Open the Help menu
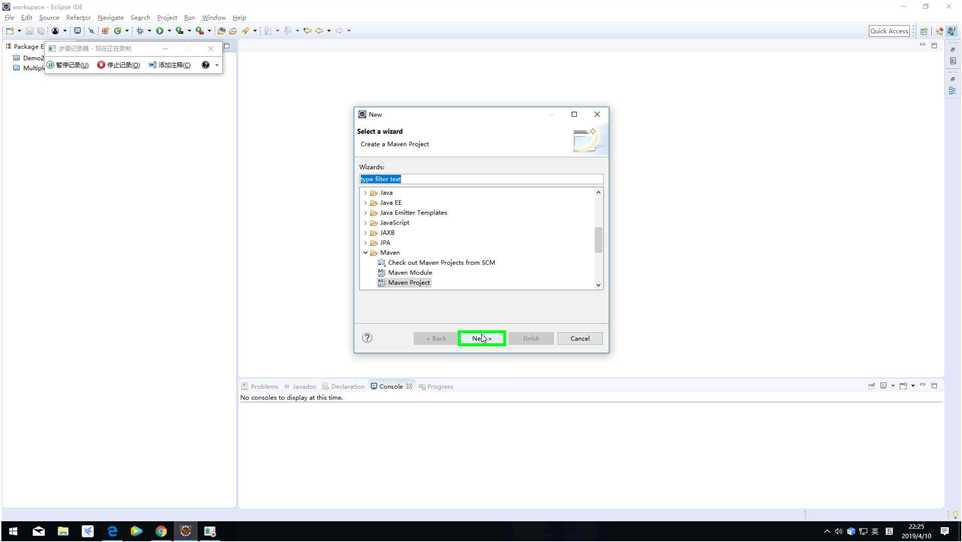Viewport: 962px width, 542px height. [239, 18]
